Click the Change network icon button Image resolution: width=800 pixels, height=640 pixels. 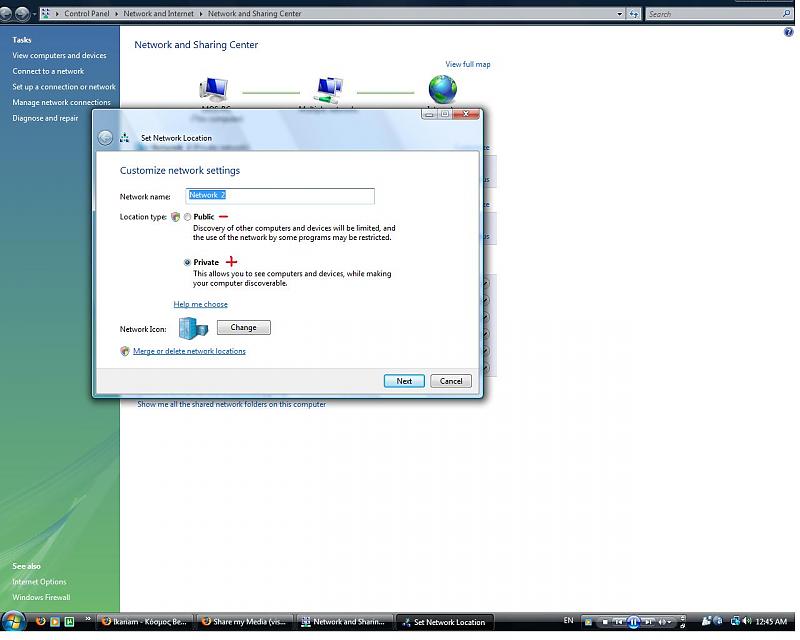coord(243,328)
